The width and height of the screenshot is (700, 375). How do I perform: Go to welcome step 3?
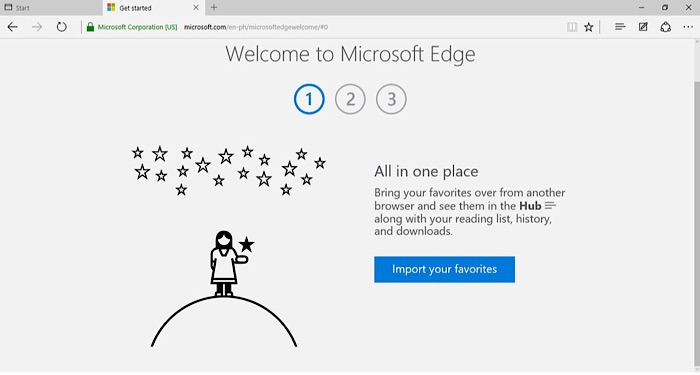click(x=392, y=99)
